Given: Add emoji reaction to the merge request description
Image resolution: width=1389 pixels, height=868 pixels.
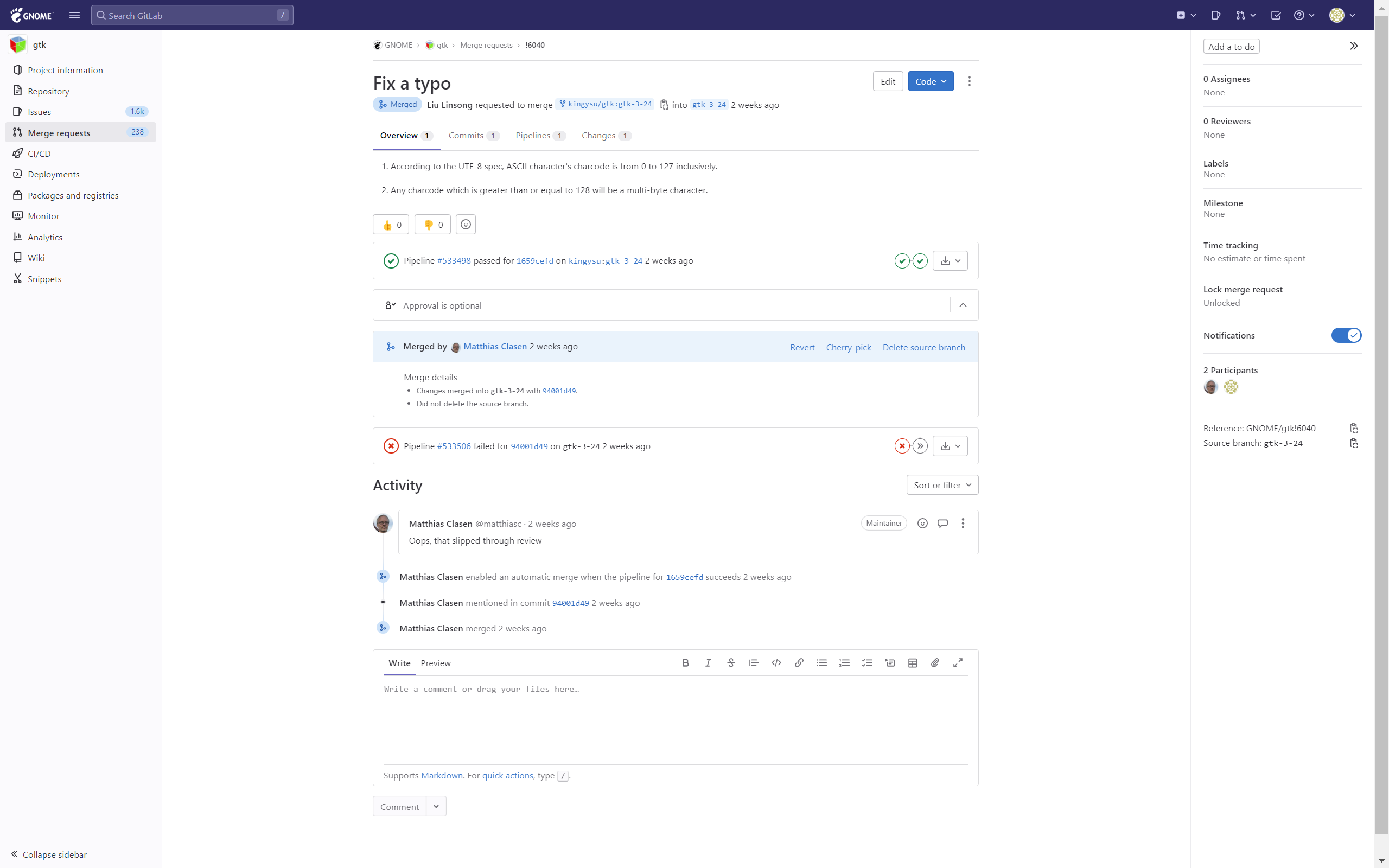Looking at the screenshot, I should (x=466, y=225).
